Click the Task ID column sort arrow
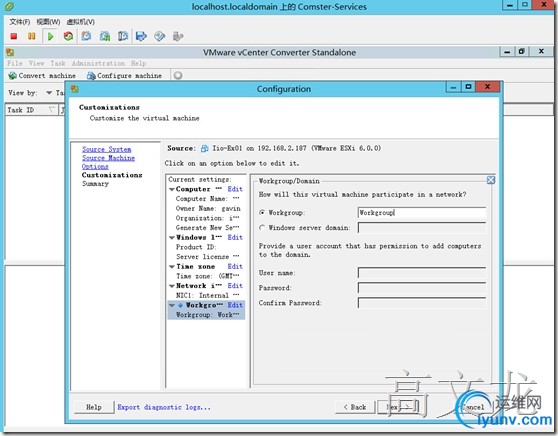Viewport: 558px width, 436px height. click(52, 110)
